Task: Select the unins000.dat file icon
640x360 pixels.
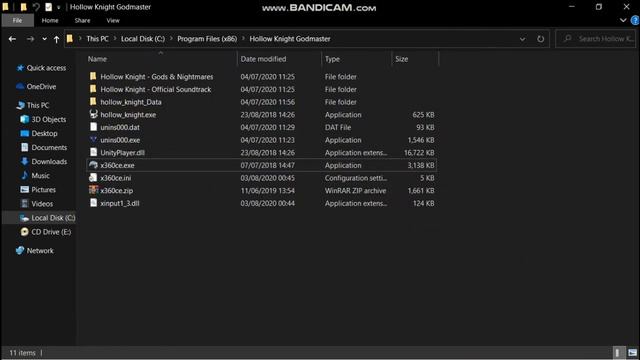Action: [x=93, y=127]
